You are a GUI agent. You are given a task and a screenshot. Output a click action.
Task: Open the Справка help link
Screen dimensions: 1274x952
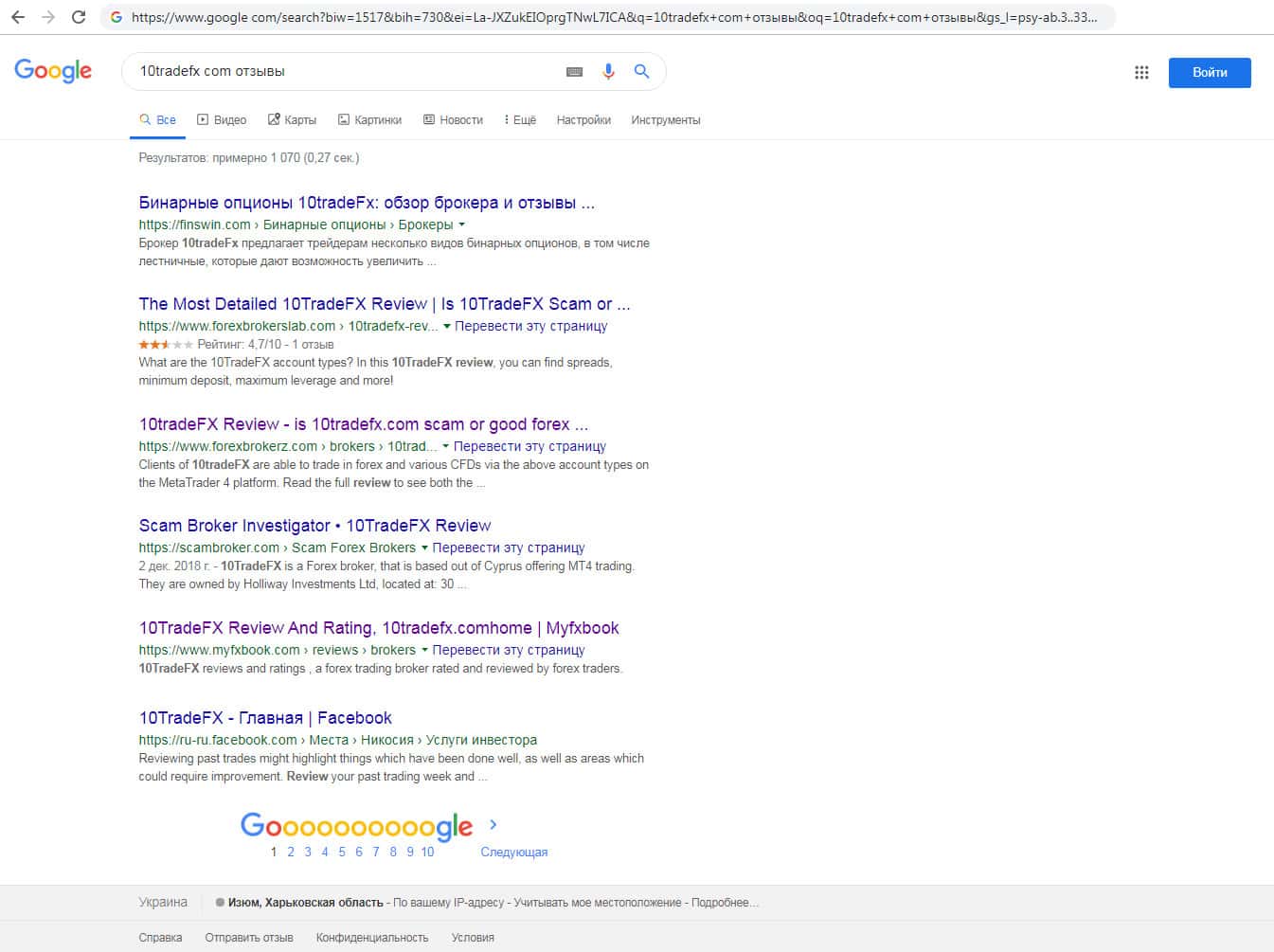click(x=160, y=938)
